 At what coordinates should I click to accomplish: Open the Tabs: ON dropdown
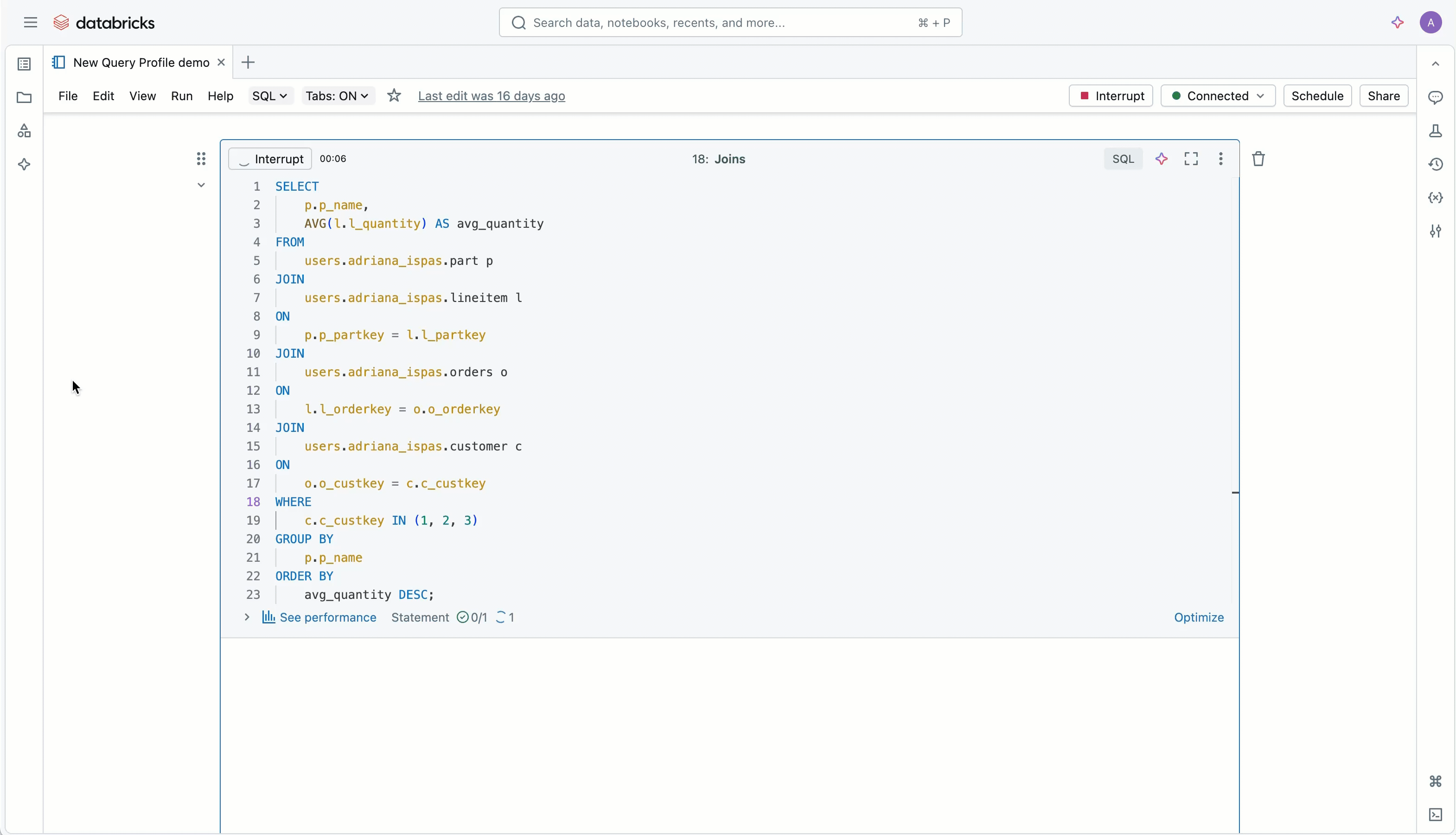(x=337, y=96)
